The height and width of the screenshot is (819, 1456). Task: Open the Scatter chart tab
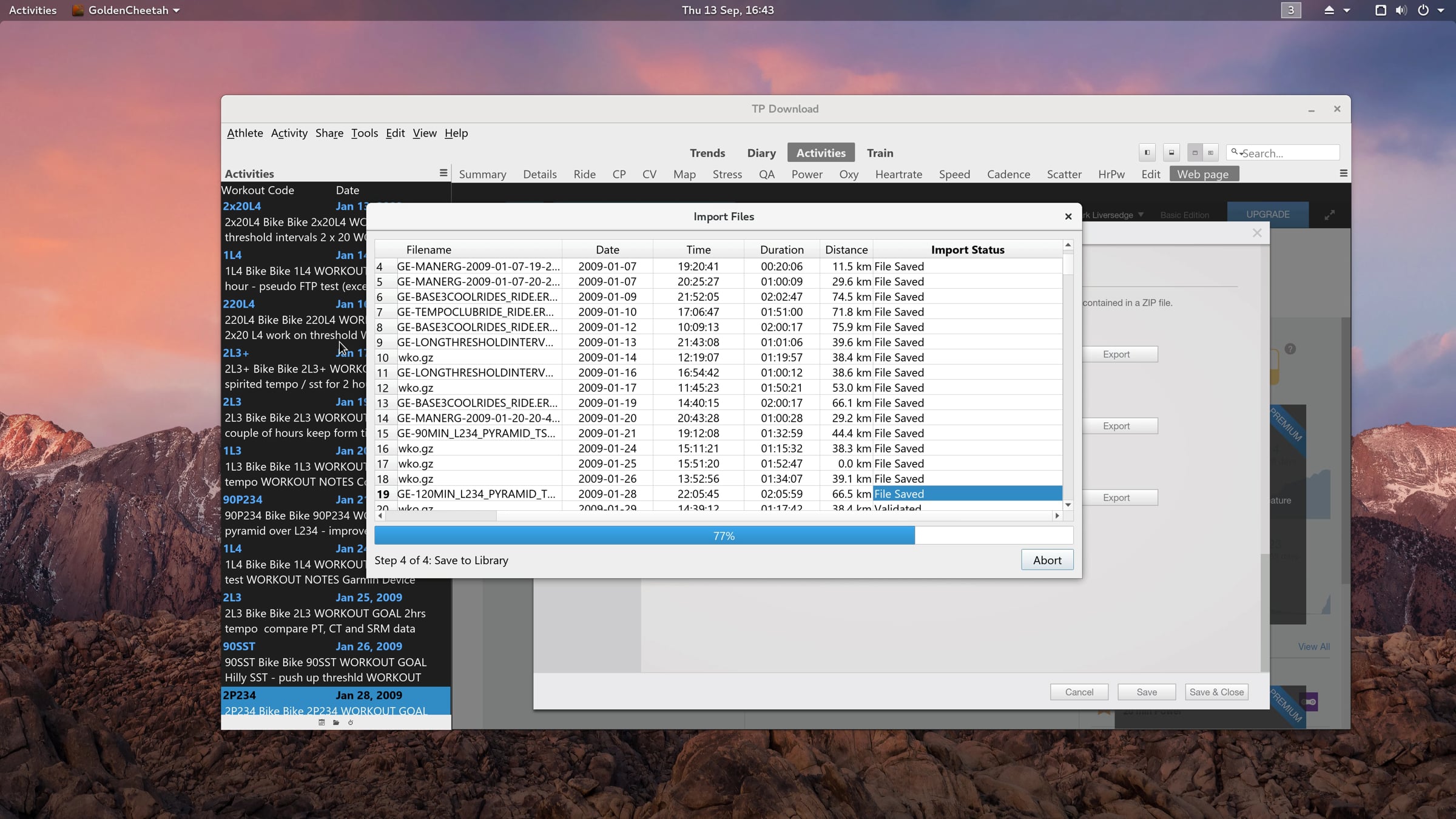pyautogui.click(x=1064, y=174)
